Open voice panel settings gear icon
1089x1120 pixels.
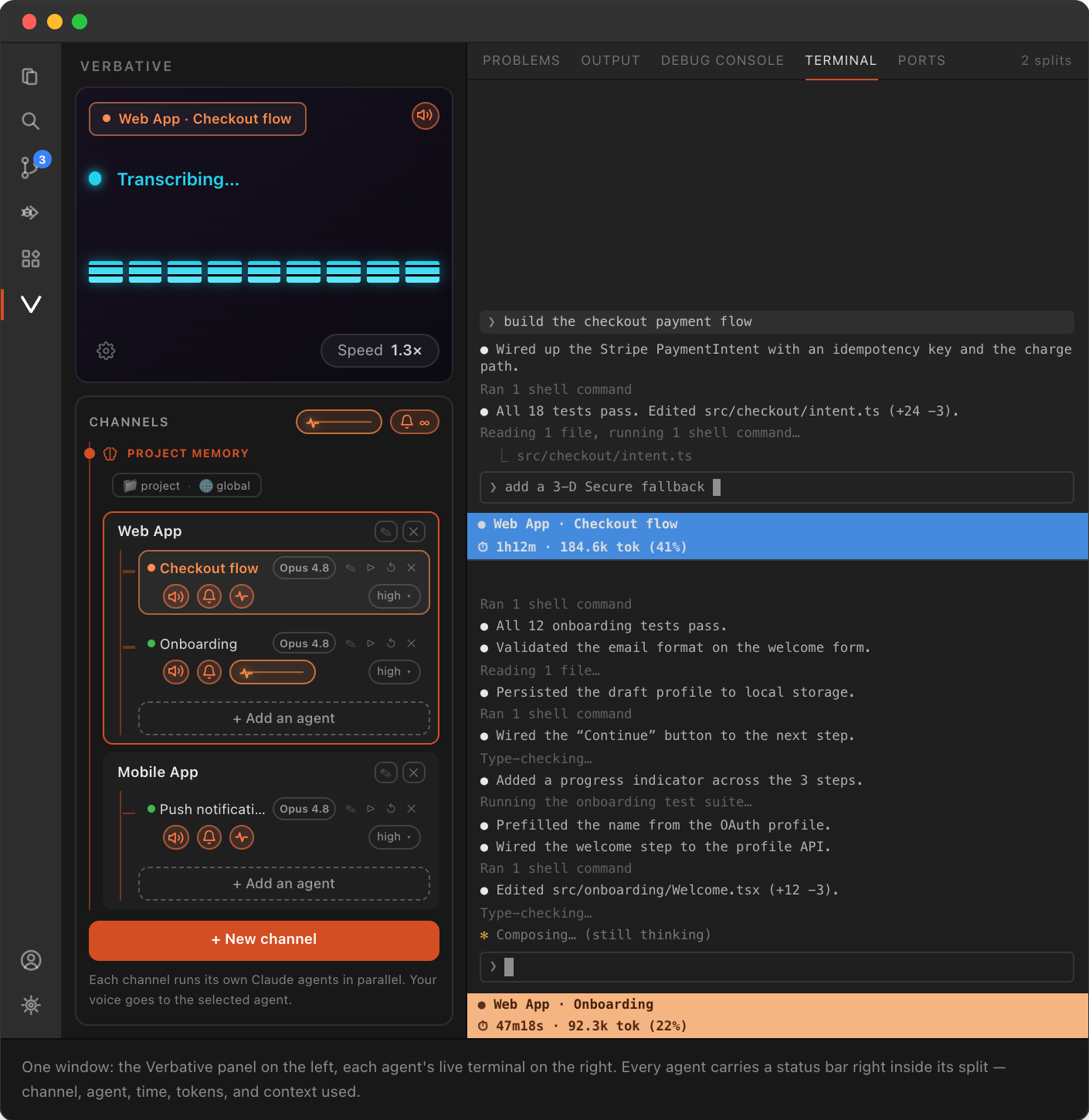tap(106, 351)
